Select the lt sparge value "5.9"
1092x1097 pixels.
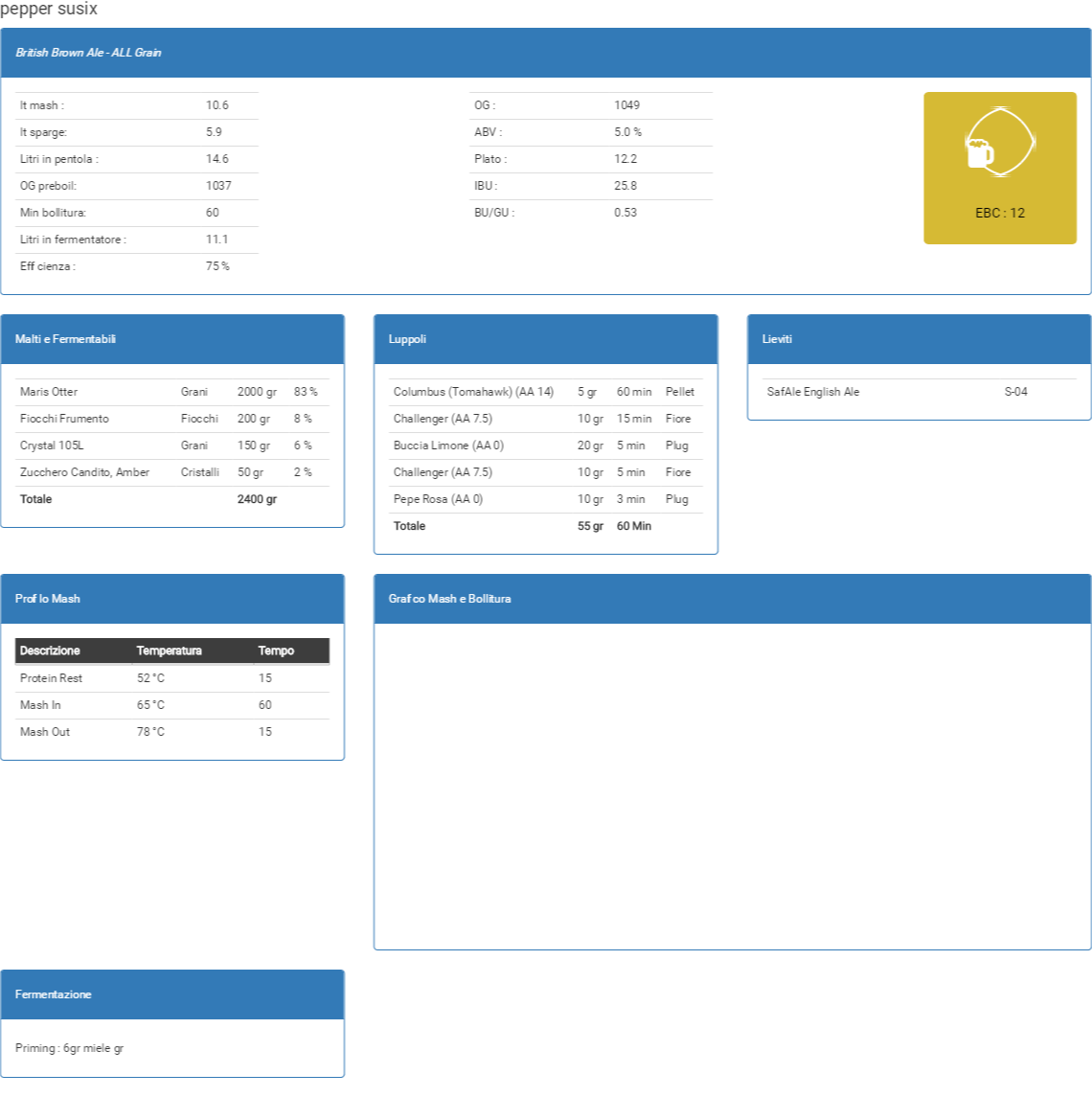[x=214, y=132]
